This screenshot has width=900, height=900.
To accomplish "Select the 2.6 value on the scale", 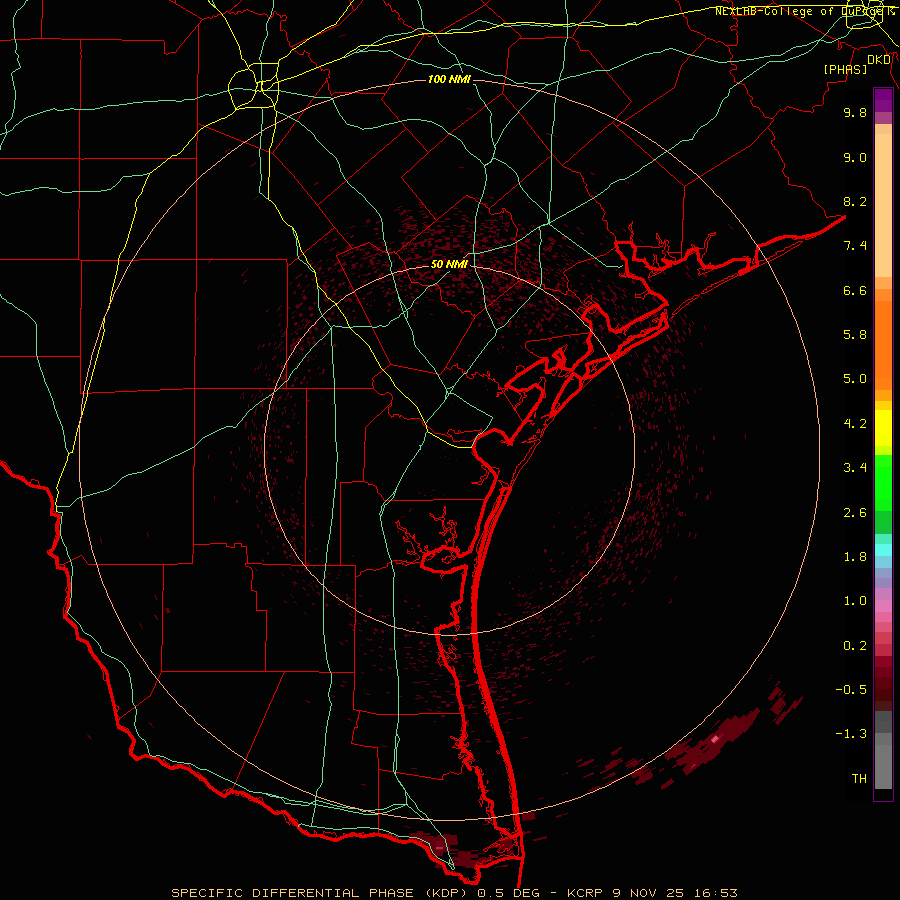I will pyautogui.click(x=855, y=513).
